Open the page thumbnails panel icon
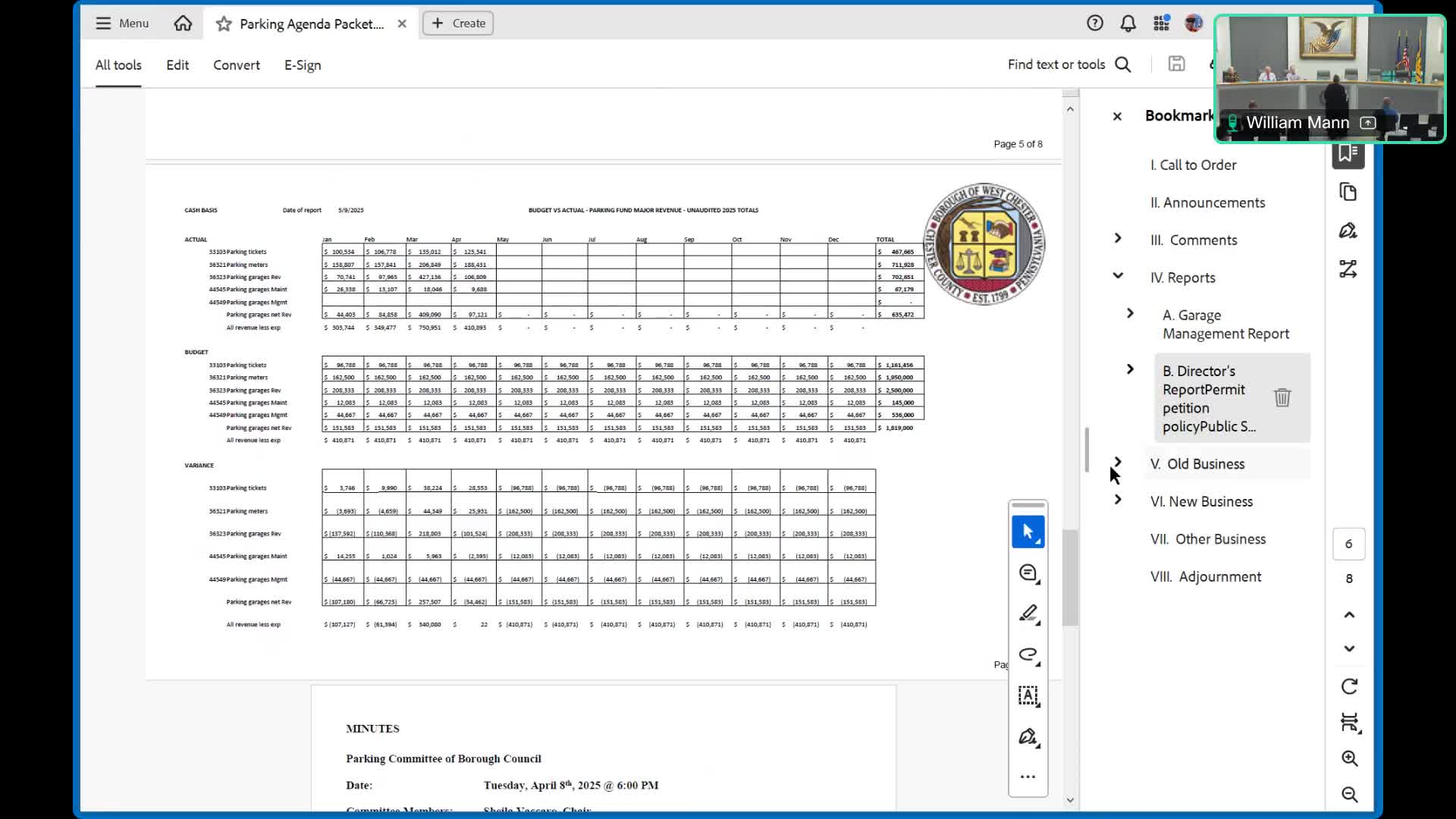 coord(1348,192)
